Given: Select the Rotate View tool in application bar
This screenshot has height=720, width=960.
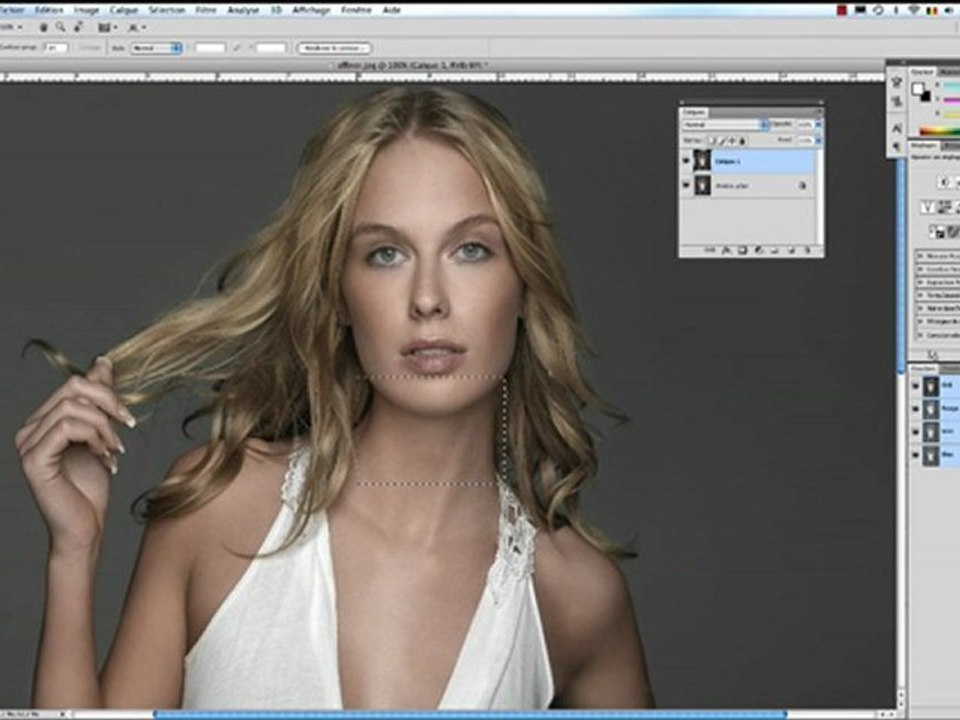Looking at the screenshot, I should click(78, 27).
